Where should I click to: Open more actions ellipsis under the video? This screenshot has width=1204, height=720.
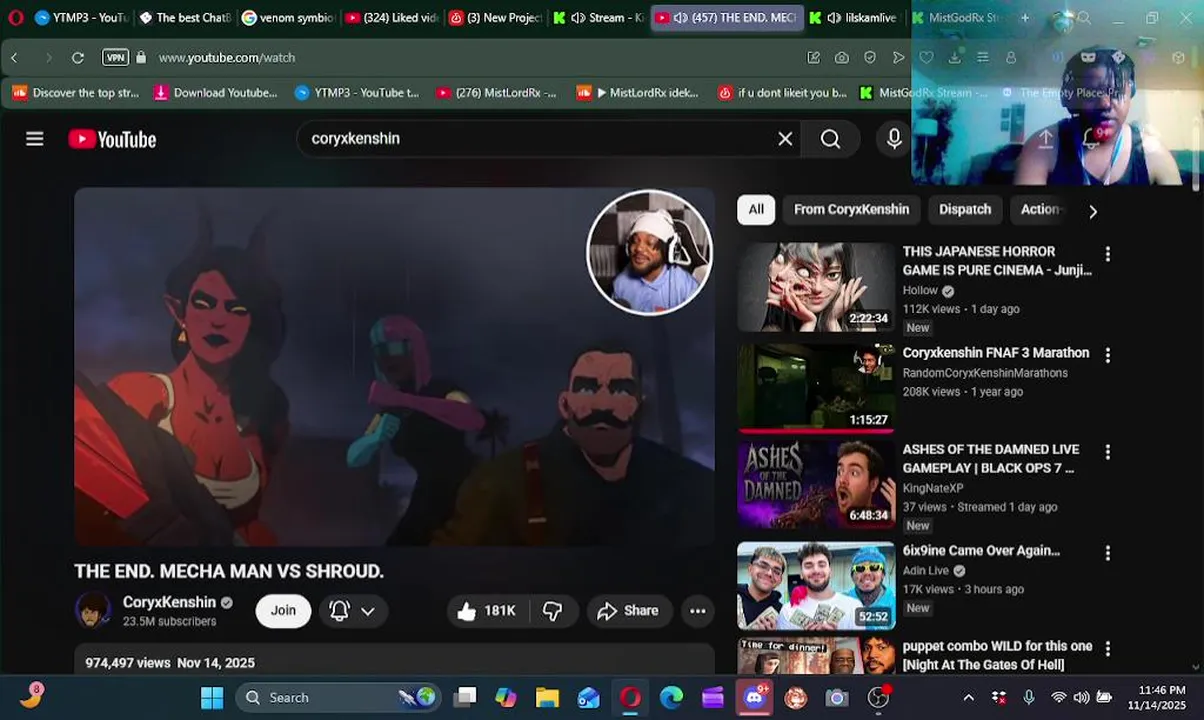[x=698, y=611]
